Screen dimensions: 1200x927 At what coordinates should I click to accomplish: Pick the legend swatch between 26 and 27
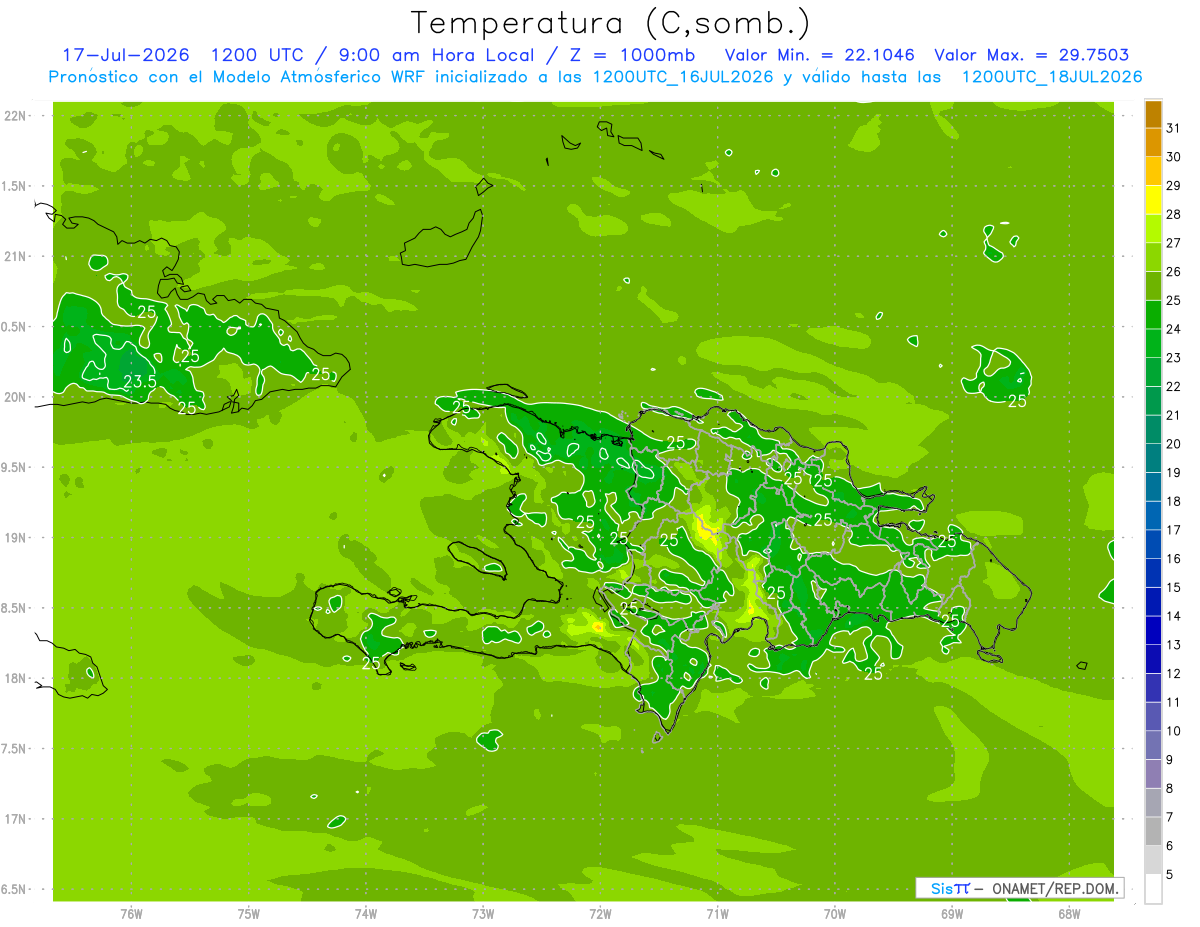(1153, 257)
